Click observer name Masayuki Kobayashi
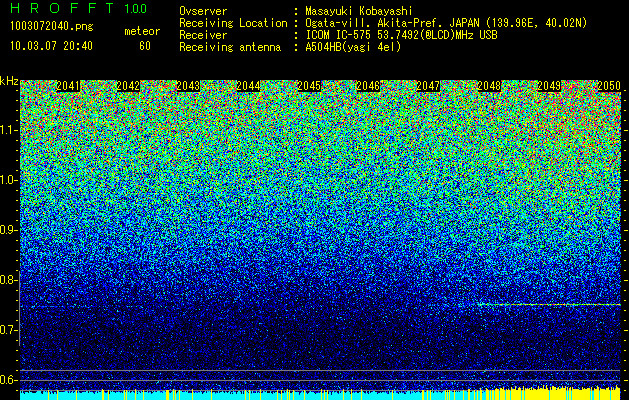The height and width of the screenshot is (400, 629). [x=359, y=11]
